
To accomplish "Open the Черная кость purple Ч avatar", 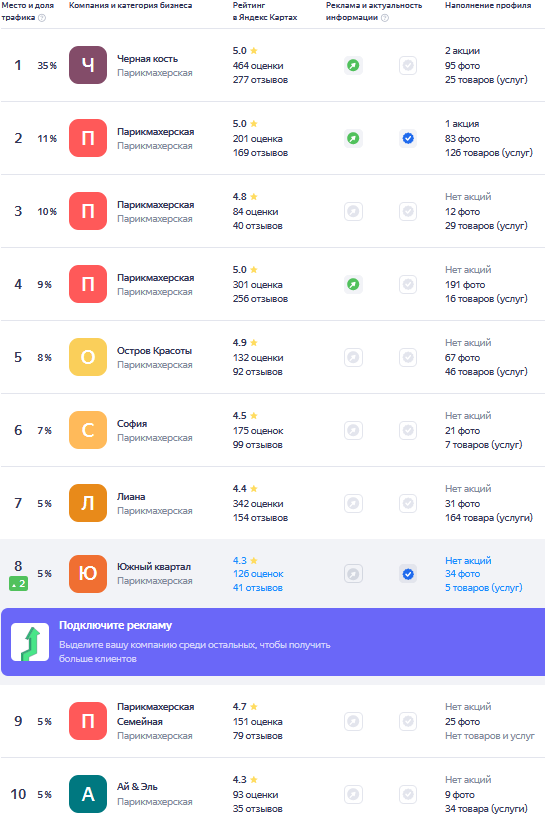I will click(88, 65).
